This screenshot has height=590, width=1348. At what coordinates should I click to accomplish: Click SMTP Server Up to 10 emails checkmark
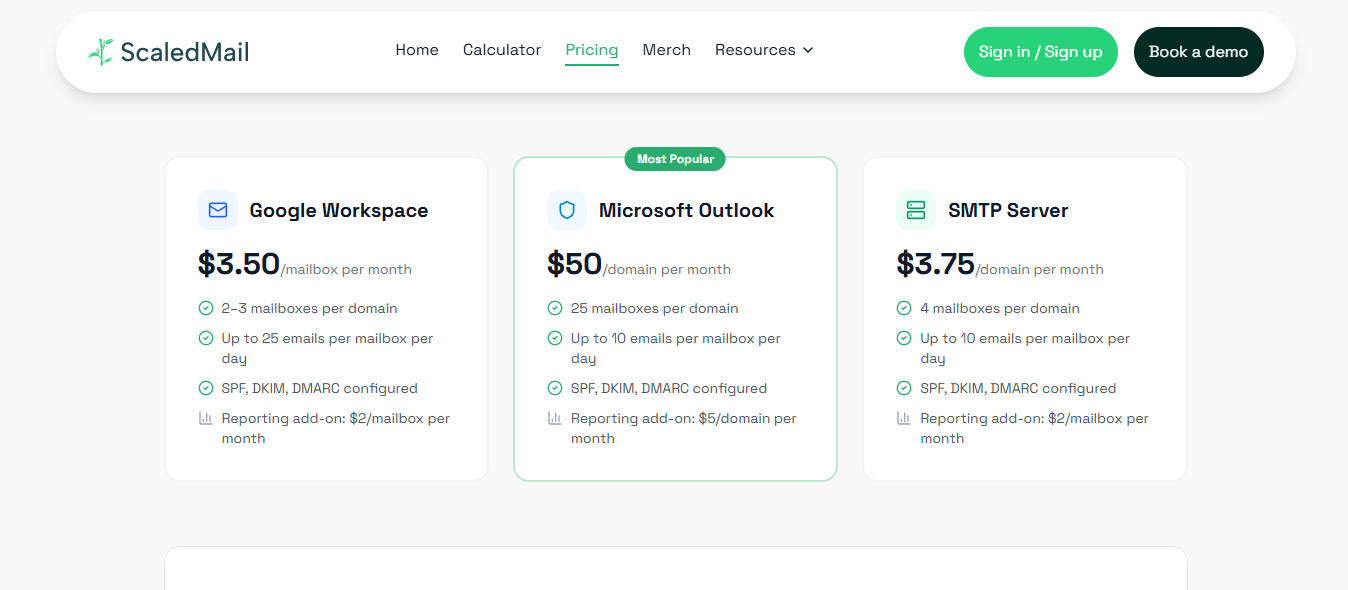904,338
